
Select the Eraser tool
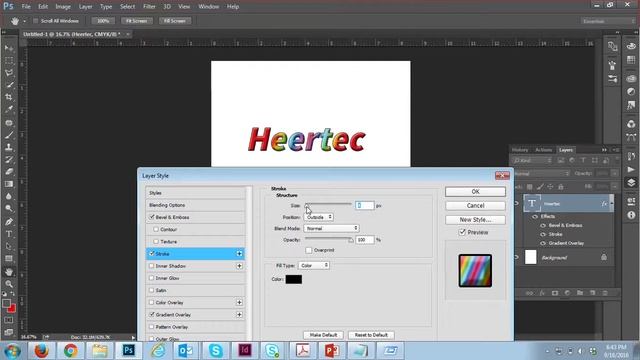[x=9, y=171]
